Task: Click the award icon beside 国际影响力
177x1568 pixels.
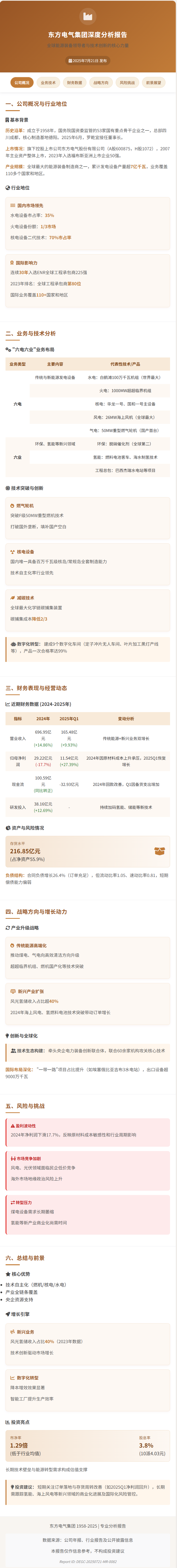Action: [12, 263]
